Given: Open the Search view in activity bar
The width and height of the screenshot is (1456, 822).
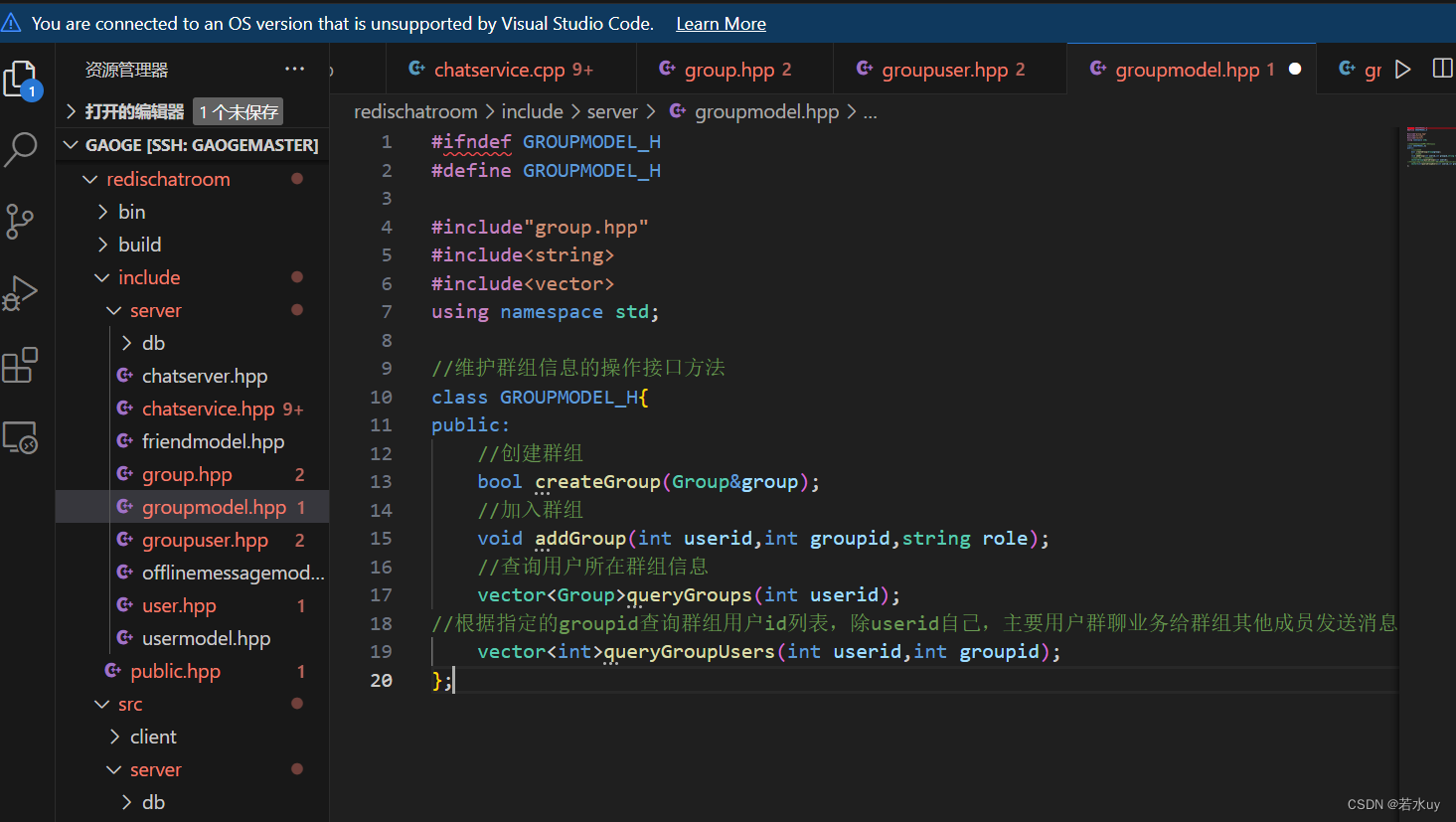Looking at the screenshot, I should point(20,150).
